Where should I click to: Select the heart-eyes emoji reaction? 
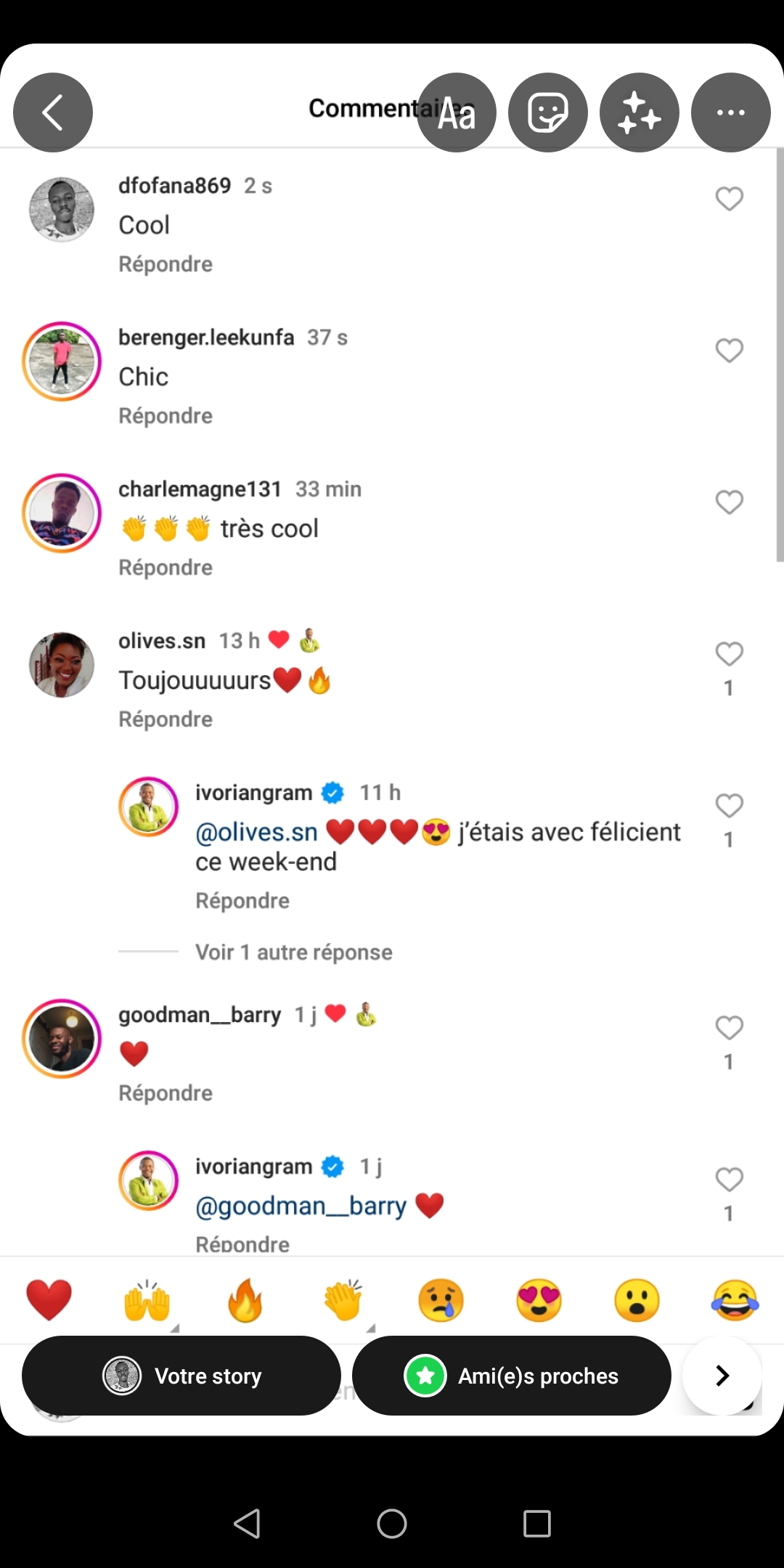click(x=539, y=1300)
